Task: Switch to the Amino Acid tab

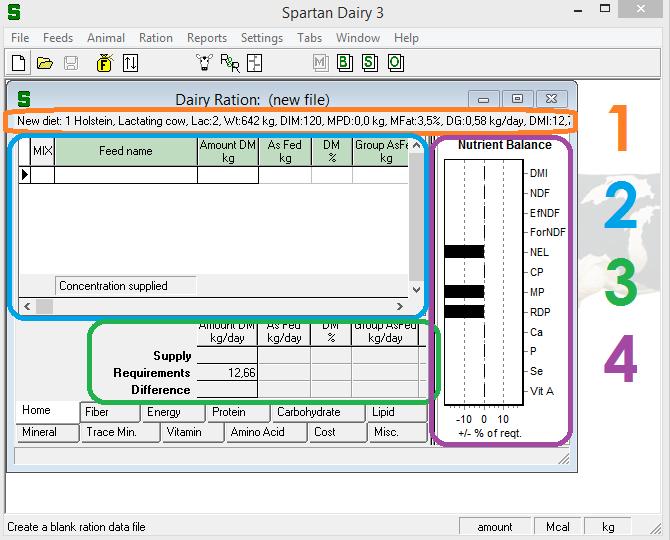Action: click(266, 432)
